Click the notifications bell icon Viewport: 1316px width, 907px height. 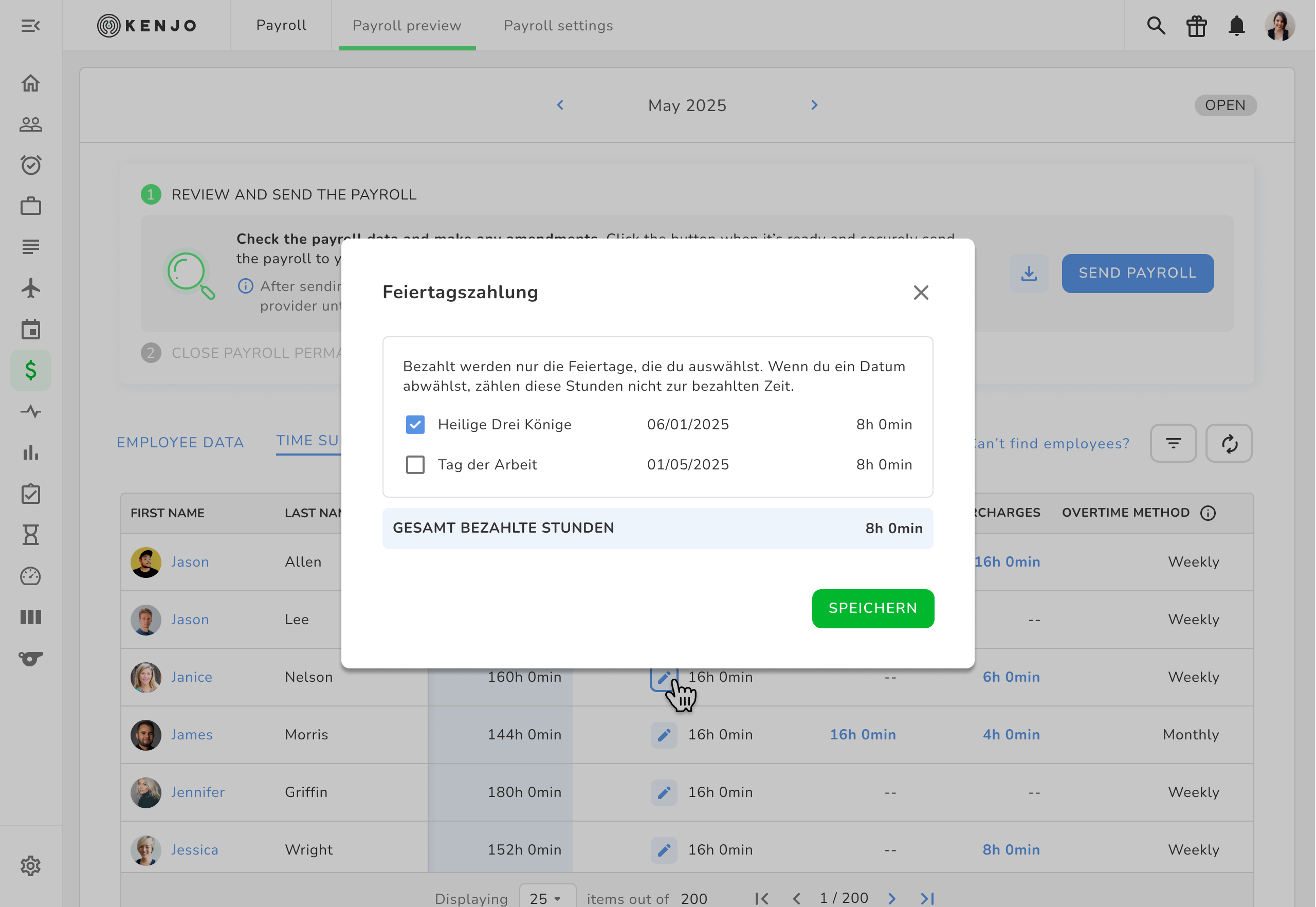point(1236,26)
